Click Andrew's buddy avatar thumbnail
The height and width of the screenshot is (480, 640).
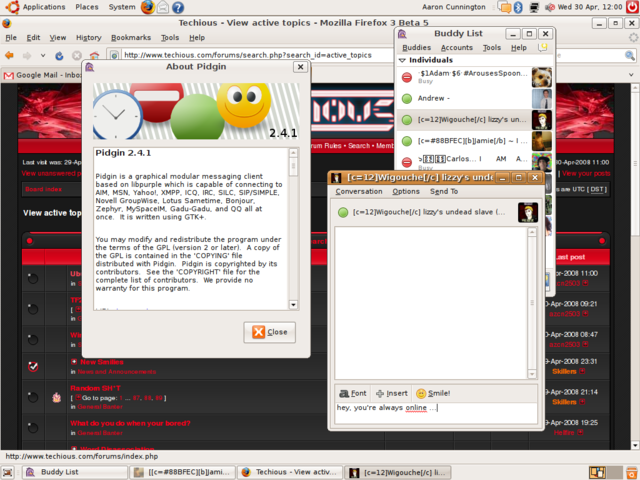(x=542, y=99)
